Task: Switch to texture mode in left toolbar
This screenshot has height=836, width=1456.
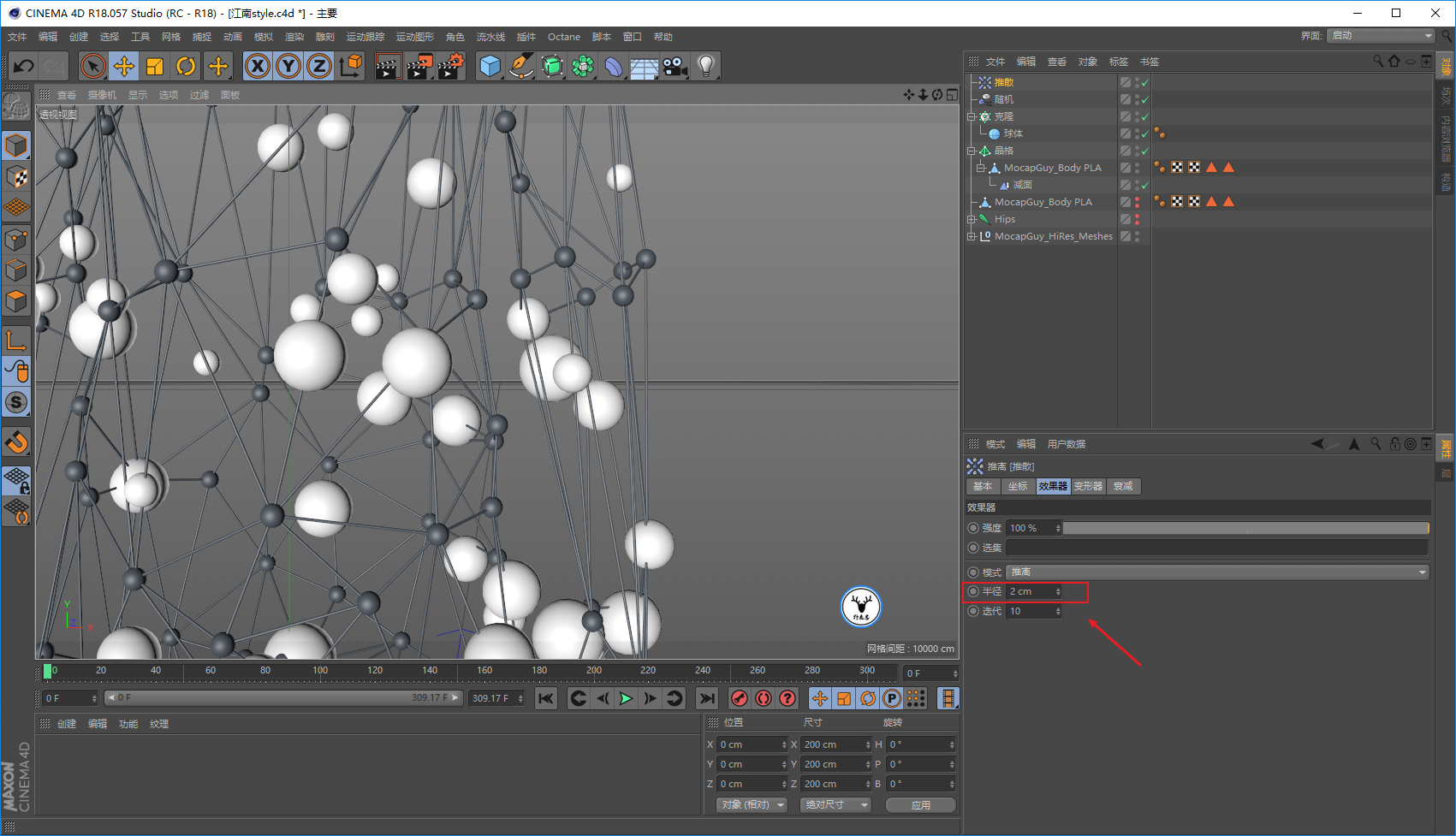Action: click(x=17, y=177)
